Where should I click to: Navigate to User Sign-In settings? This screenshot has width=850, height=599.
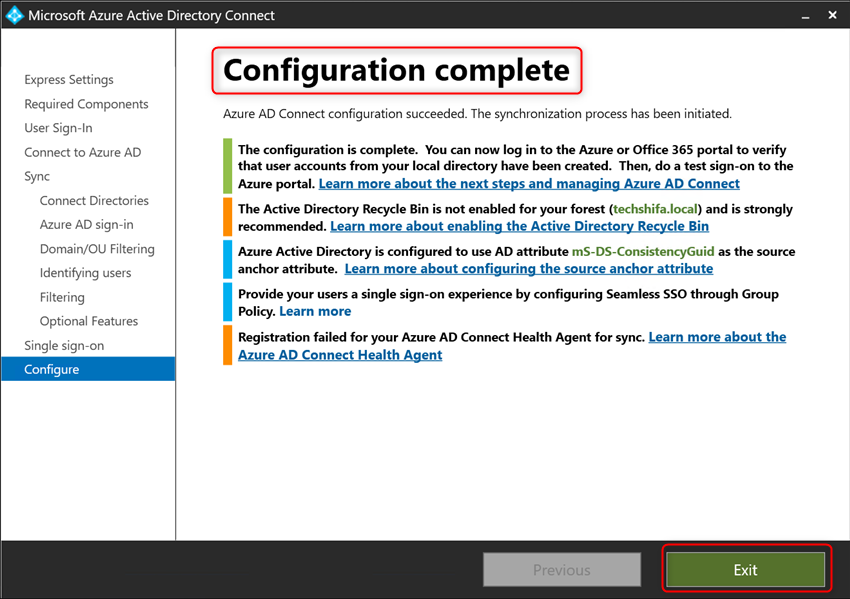click(61, 127)
